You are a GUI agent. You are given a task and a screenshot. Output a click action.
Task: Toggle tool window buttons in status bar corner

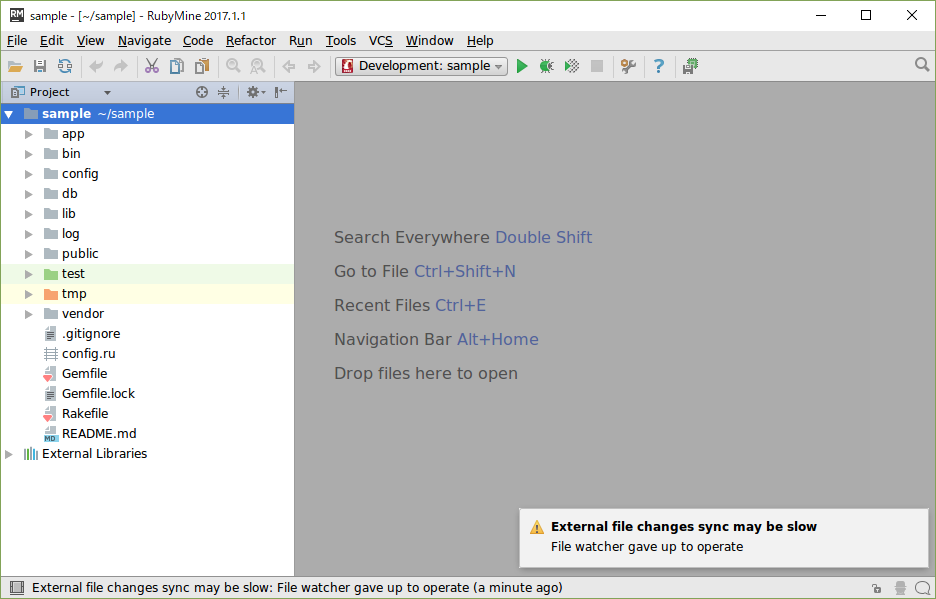pyautogui.click(x=17, y=588)
